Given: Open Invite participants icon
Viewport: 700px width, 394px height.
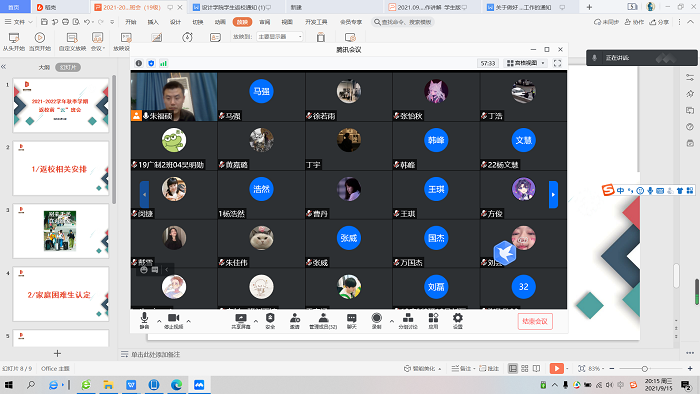Looking at the screenshot, I should (295, 321).
